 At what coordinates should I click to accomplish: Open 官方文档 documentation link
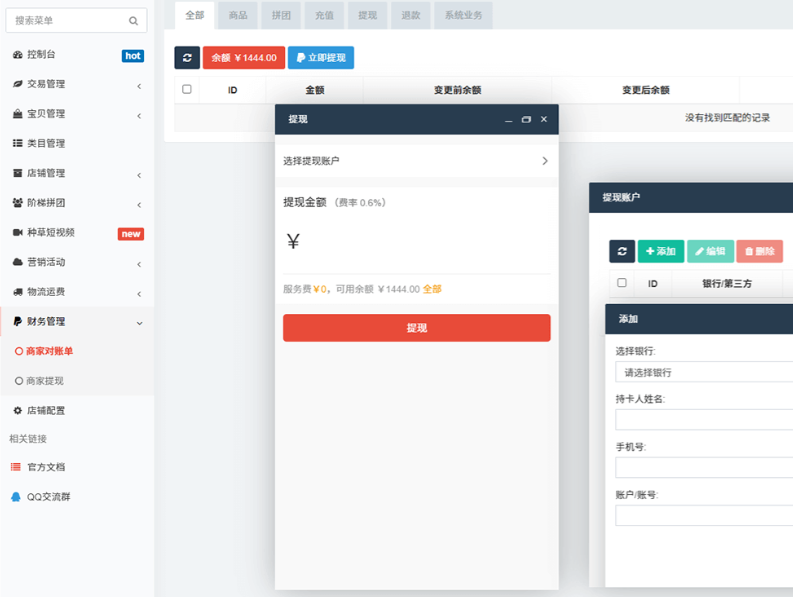point(45,467)
